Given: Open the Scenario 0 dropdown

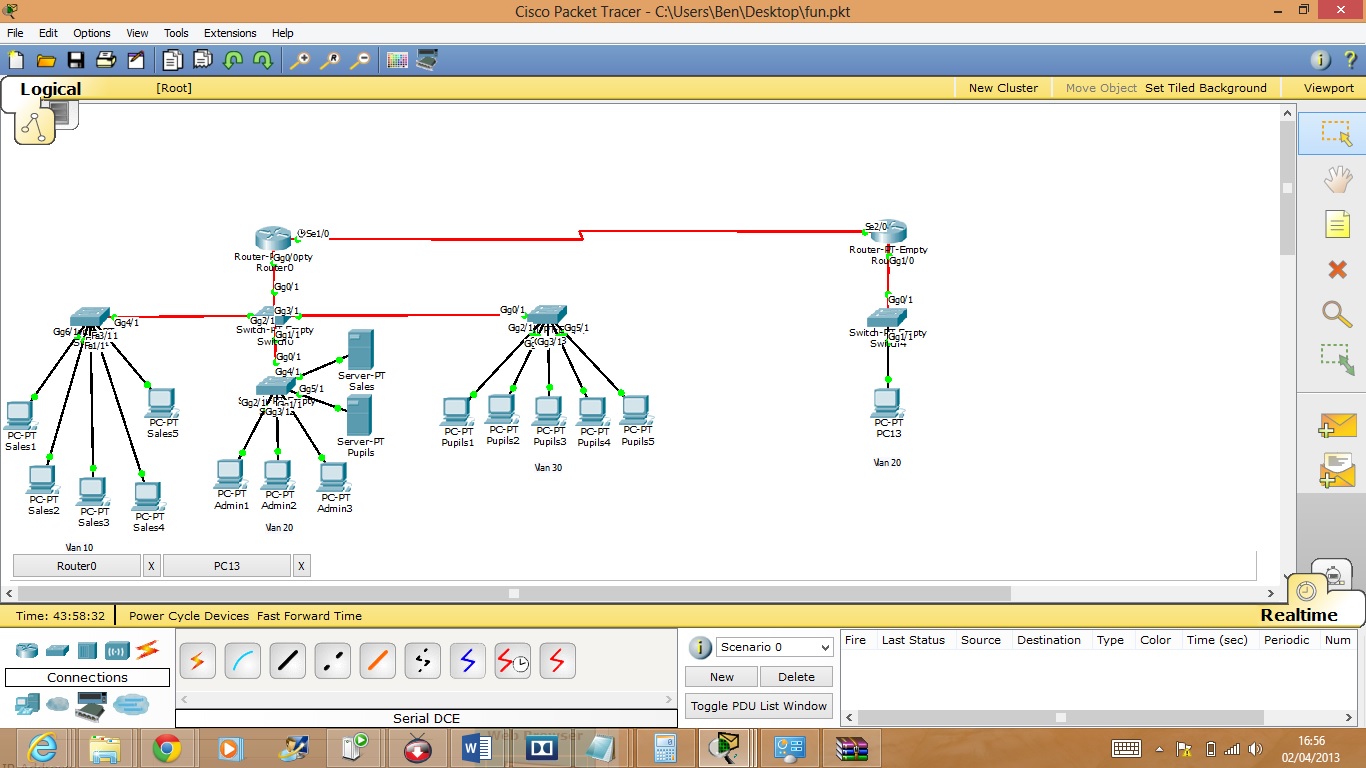Looking at the screenshot, I should click(774, 647).
